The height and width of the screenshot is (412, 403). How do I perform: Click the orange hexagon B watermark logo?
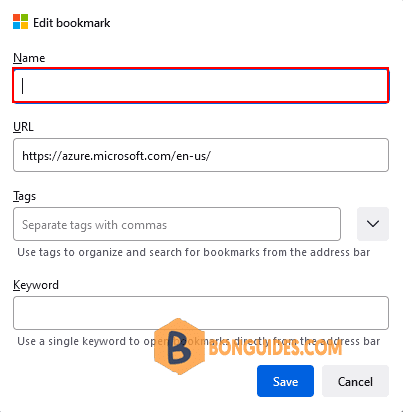tap(179, 346)
